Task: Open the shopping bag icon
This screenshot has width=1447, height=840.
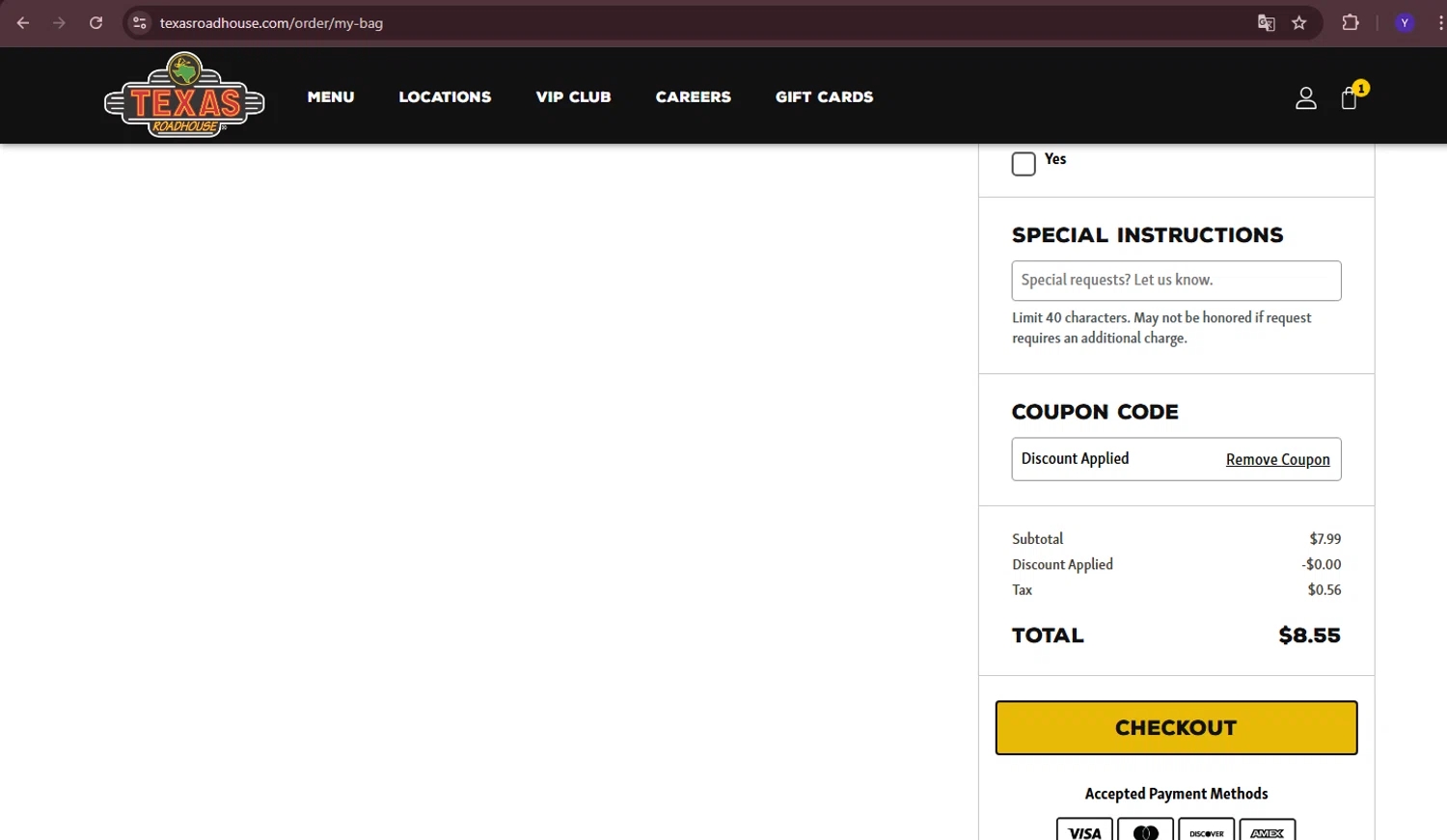Action: pos(1349,96)
